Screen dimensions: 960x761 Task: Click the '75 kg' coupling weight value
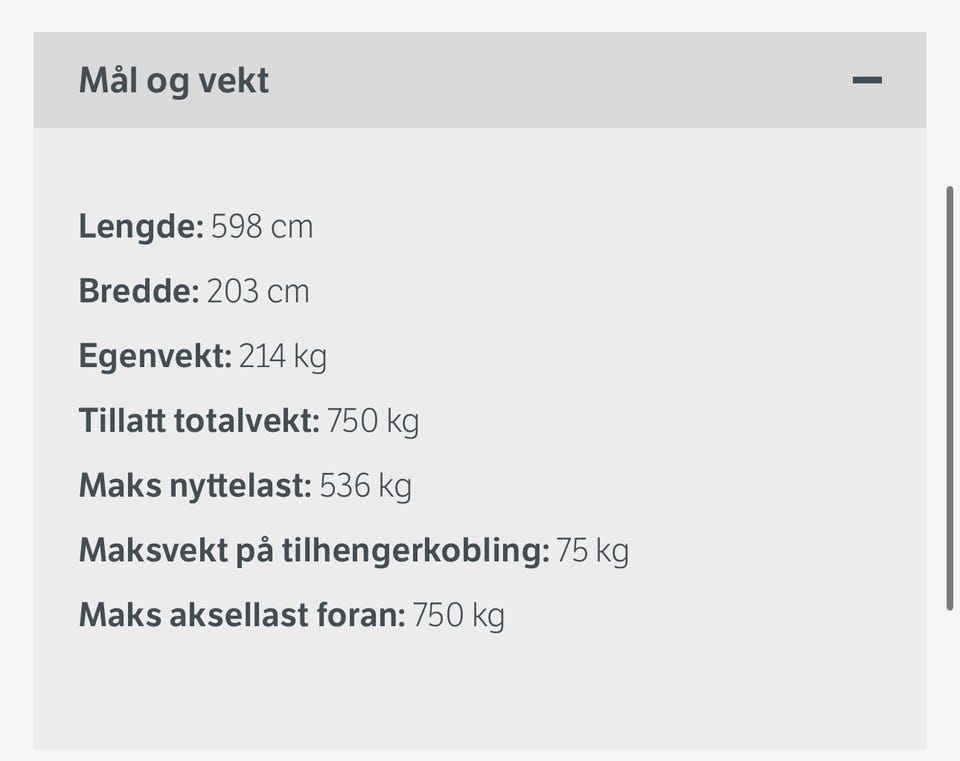click(593, 550)
